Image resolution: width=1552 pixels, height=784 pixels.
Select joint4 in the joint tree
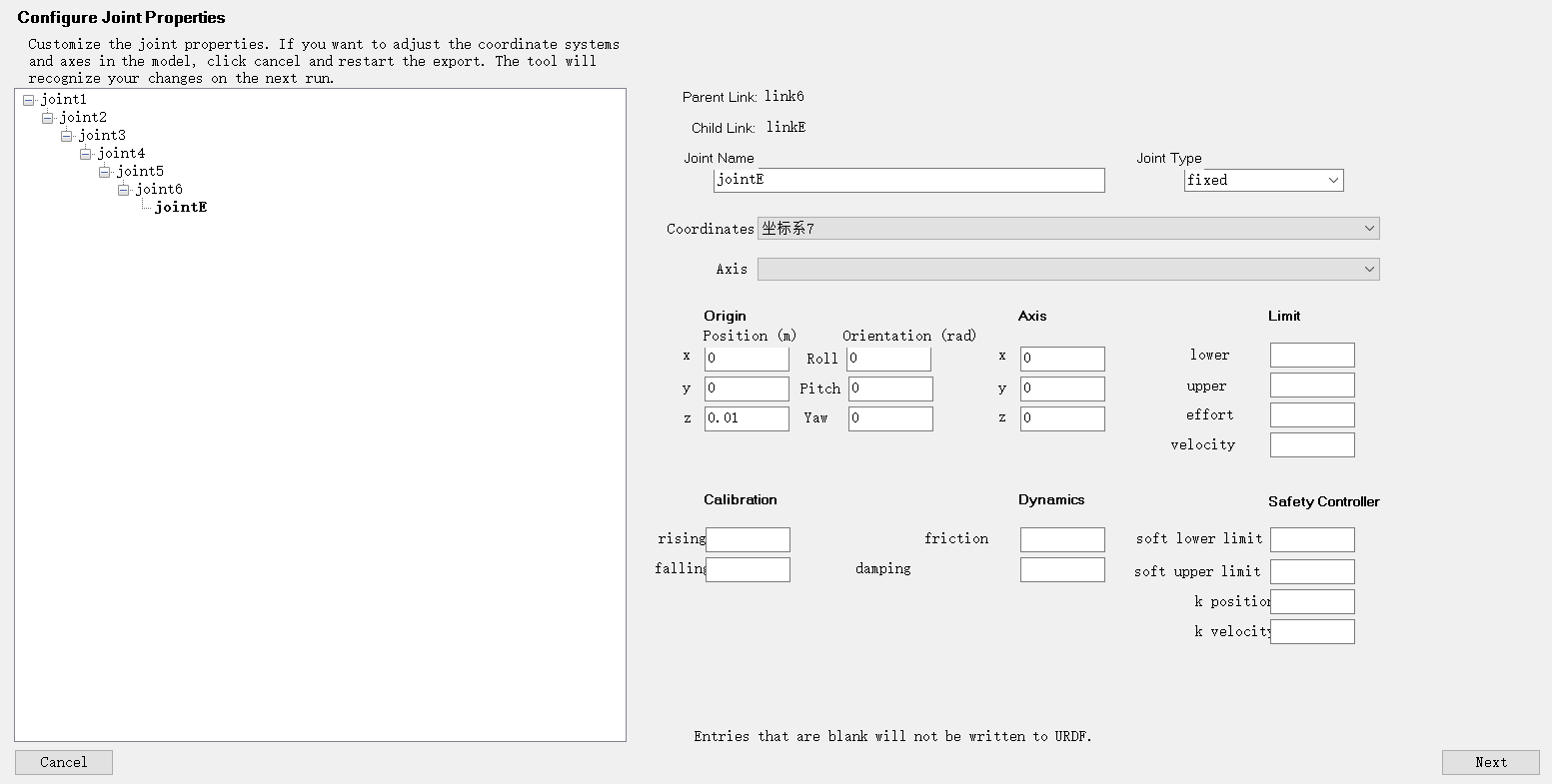pyautogui.click(x=121, y=154)
